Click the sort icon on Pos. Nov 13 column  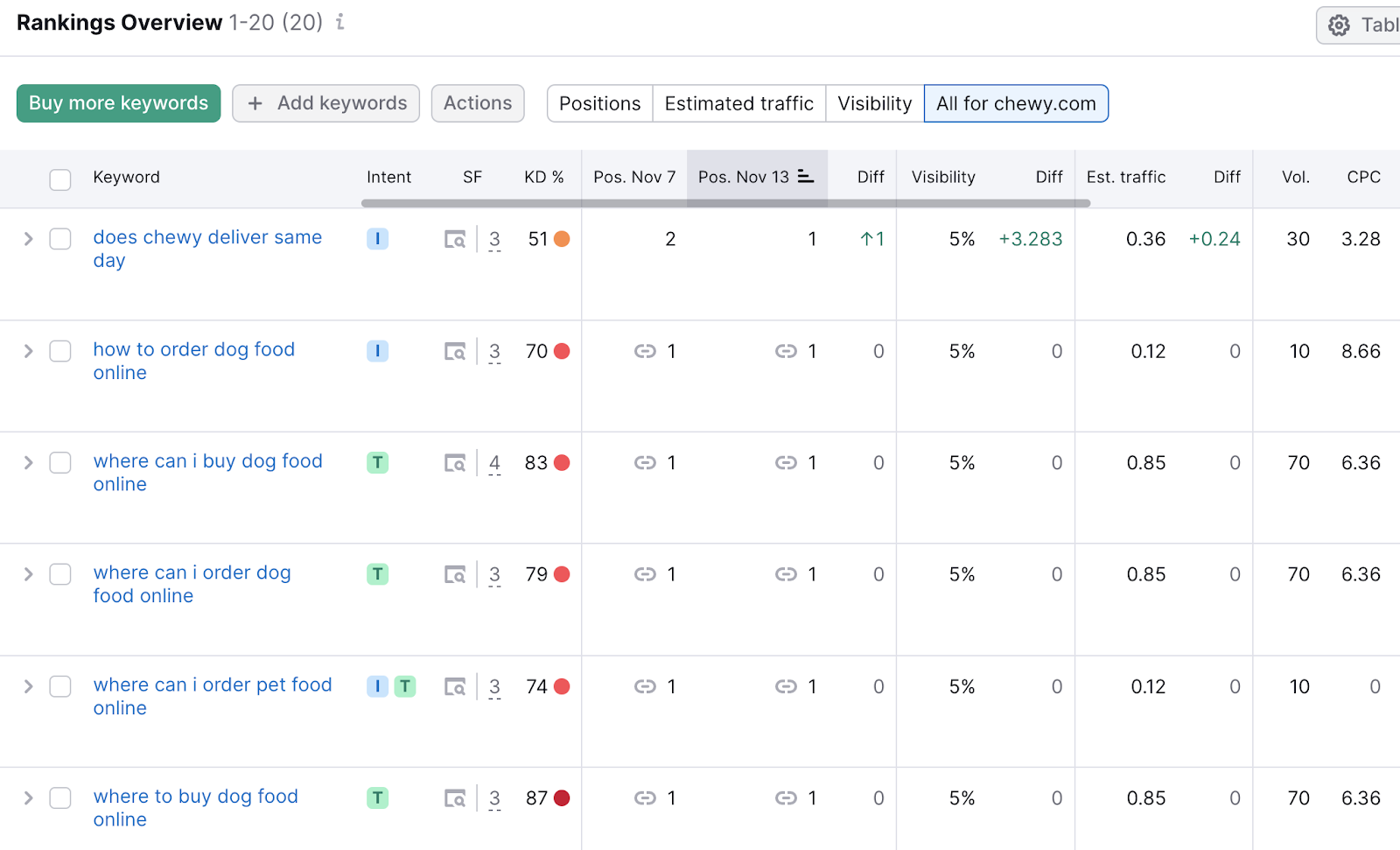click(x=806, y=176)
